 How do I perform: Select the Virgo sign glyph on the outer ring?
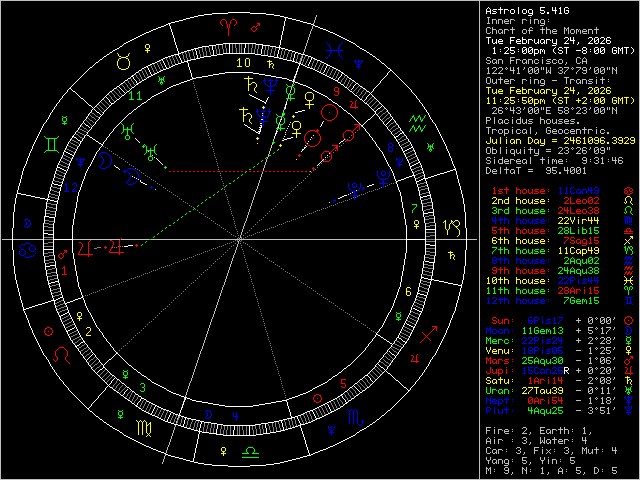click(x=146, y=428)
